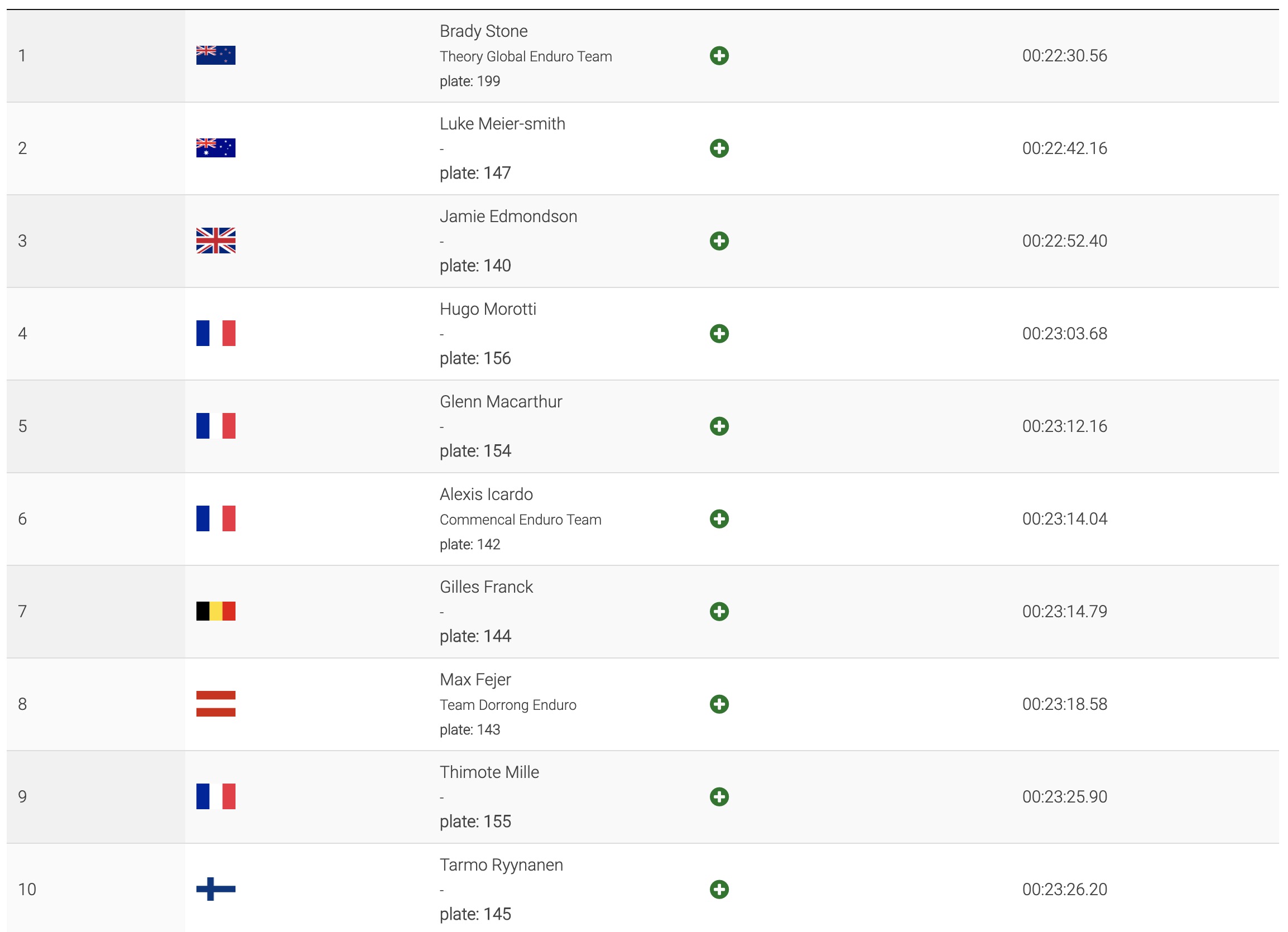Click the green plus beside Luke Meier-smith
This screenshot has height=932, width=1288.
(719, 148)
